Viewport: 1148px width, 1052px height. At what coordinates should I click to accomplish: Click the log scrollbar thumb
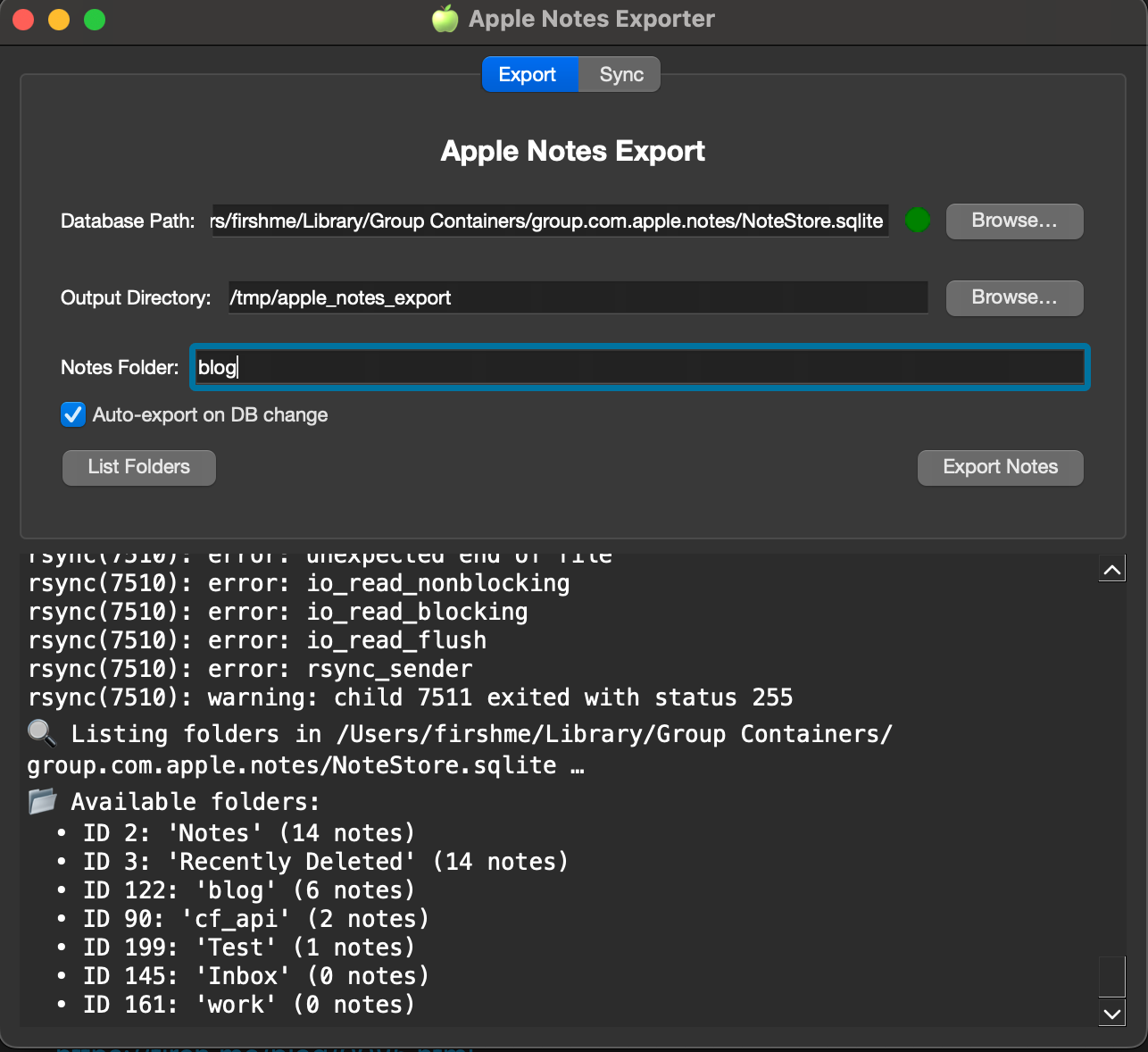pyautogui.click(x=1112, y=977)
